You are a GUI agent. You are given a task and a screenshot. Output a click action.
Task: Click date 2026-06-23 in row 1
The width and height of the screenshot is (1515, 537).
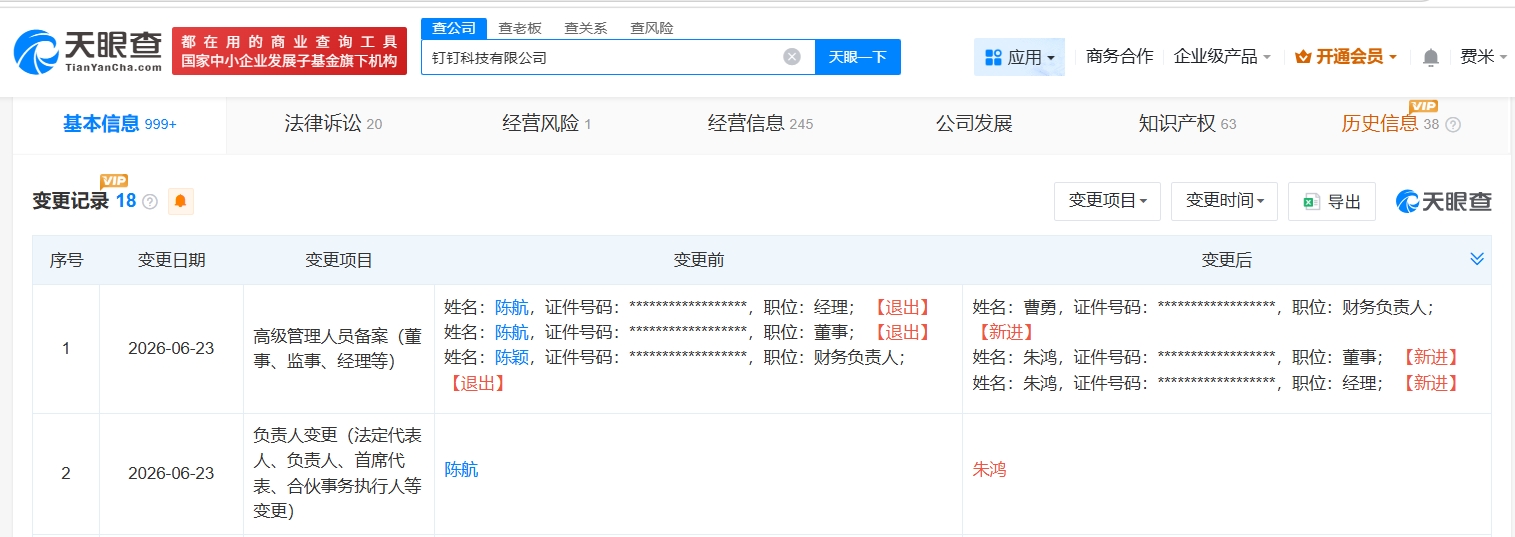pos(171,349)
